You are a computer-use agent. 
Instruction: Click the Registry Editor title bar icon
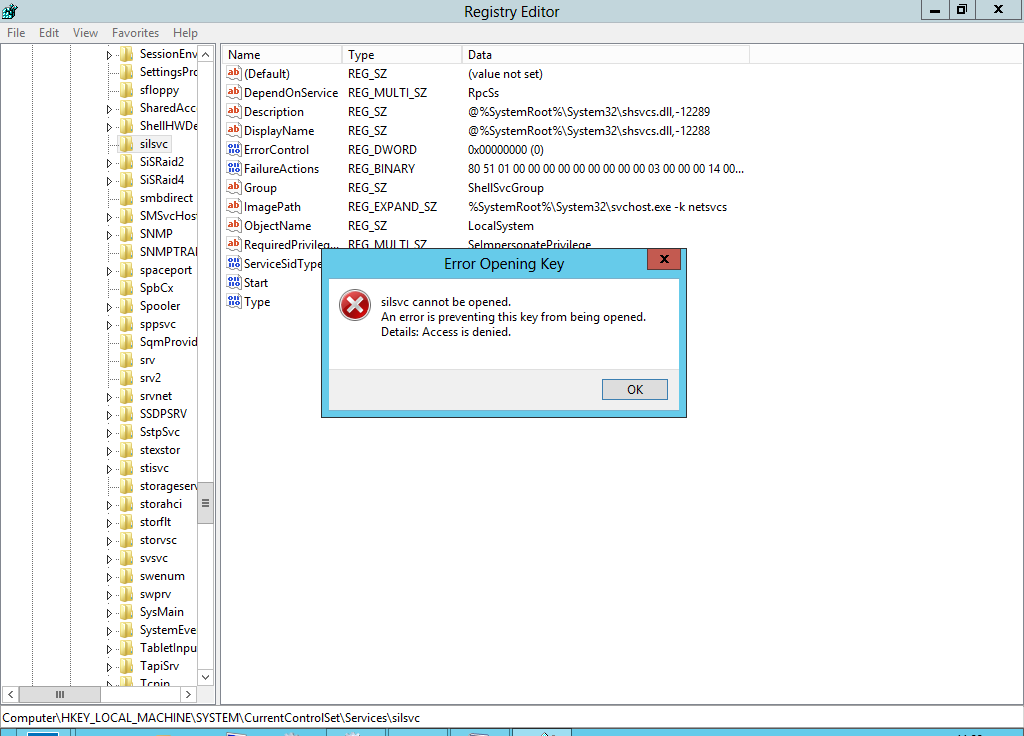tap(11, 11)
